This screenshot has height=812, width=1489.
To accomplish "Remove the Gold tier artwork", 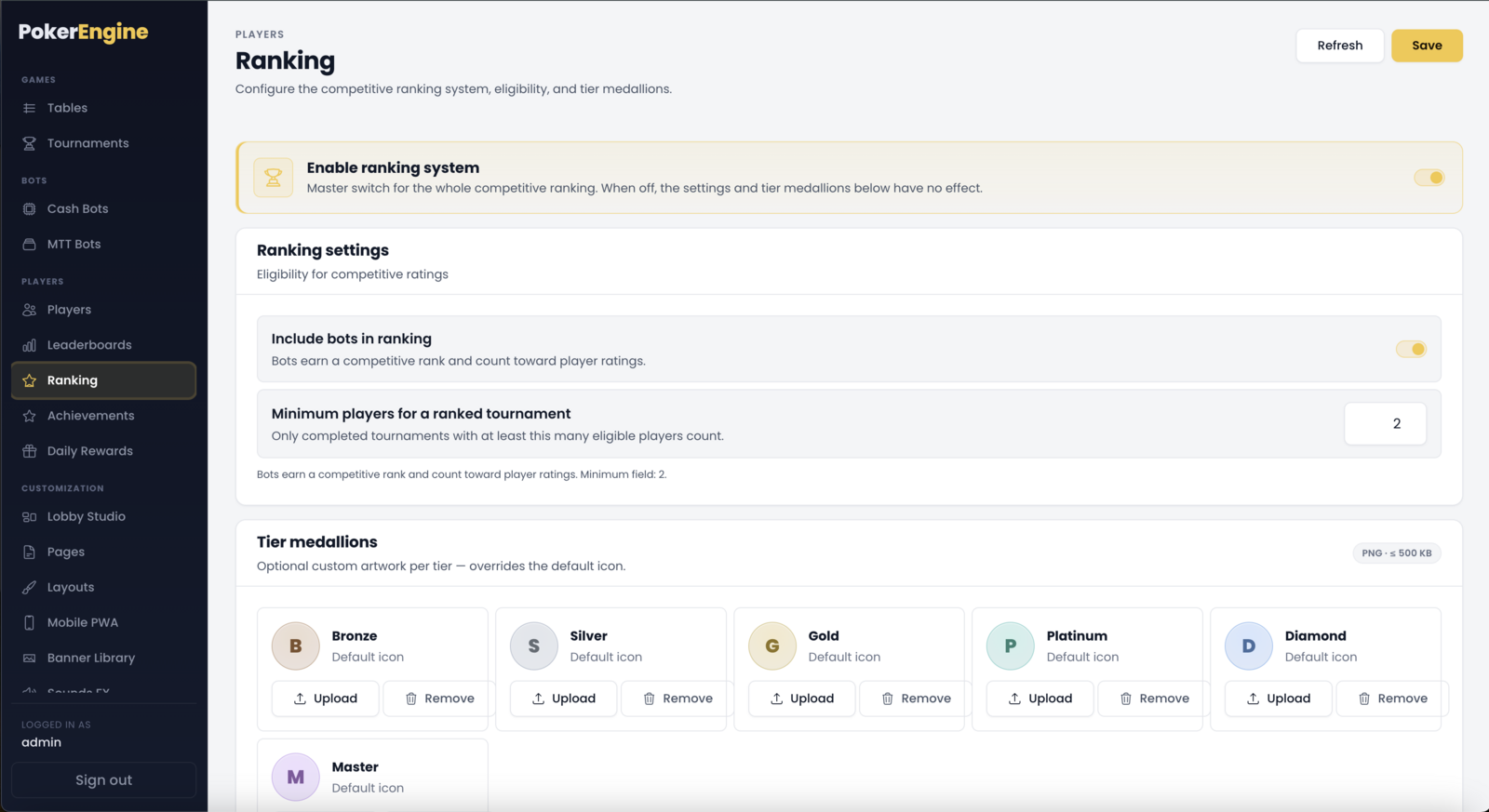I will click(916, 699).
